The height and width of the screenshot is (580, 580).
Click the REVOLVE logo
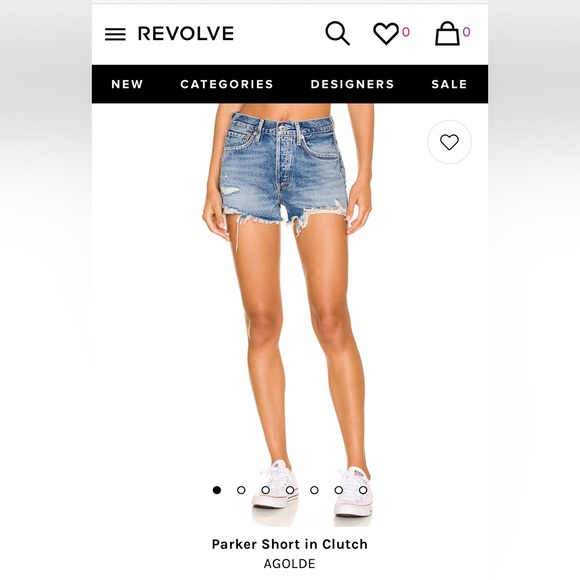[186, 33]
